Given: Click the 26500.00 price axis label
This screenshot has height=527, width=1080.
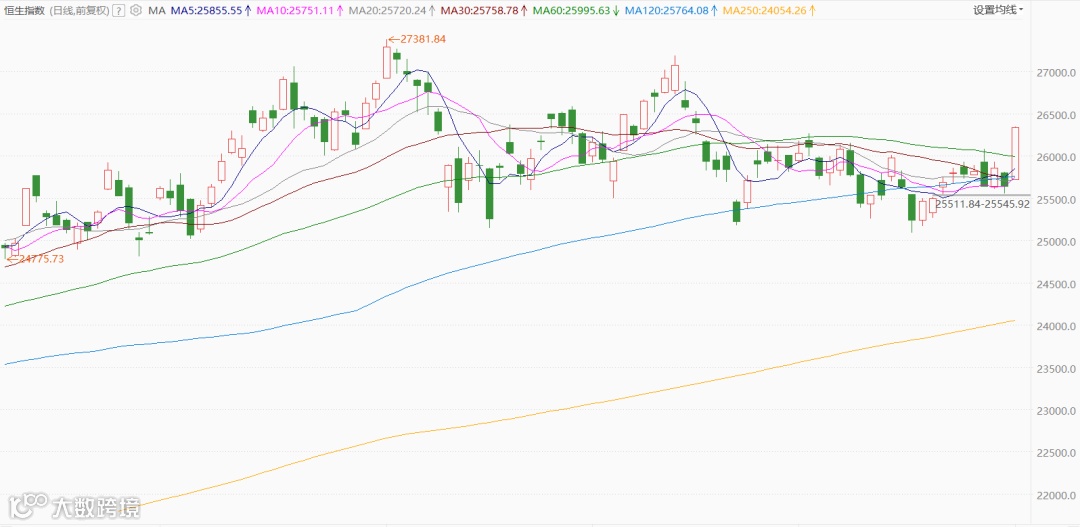Looking at the screenshot, I should (1055, 115).
